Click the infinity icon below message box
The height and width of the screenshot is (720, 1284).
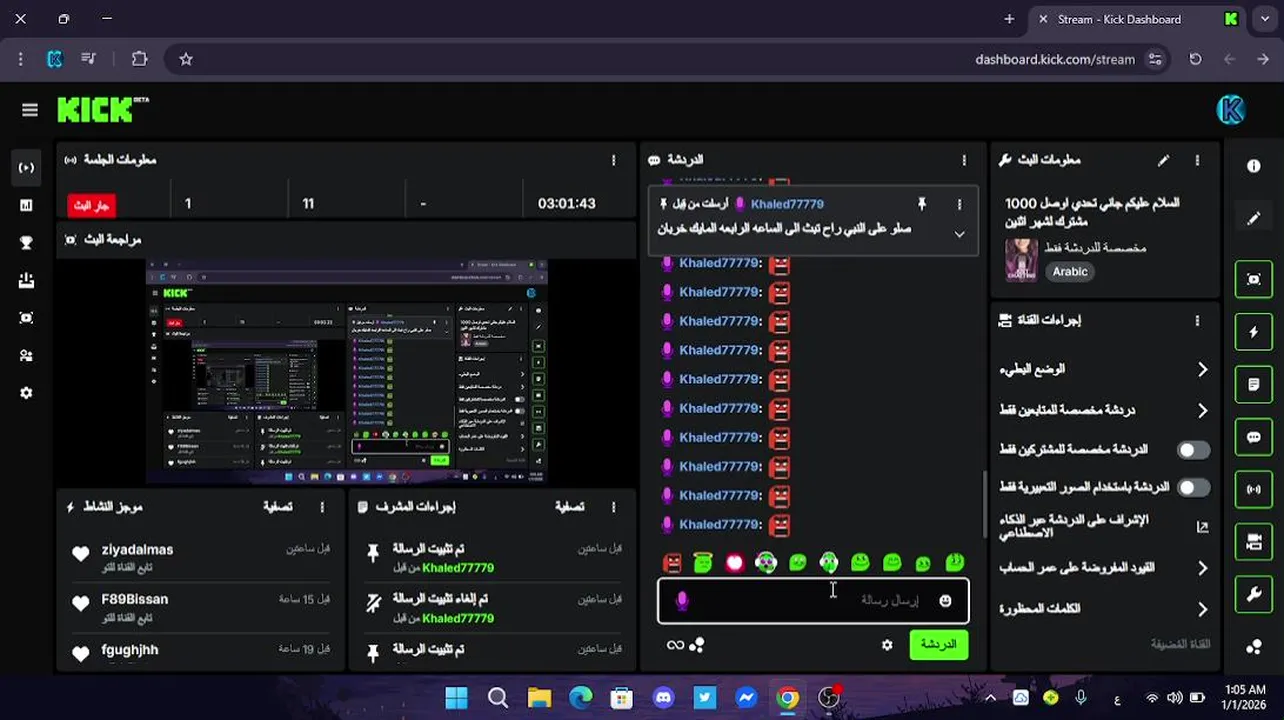click(x=675, y=645)
